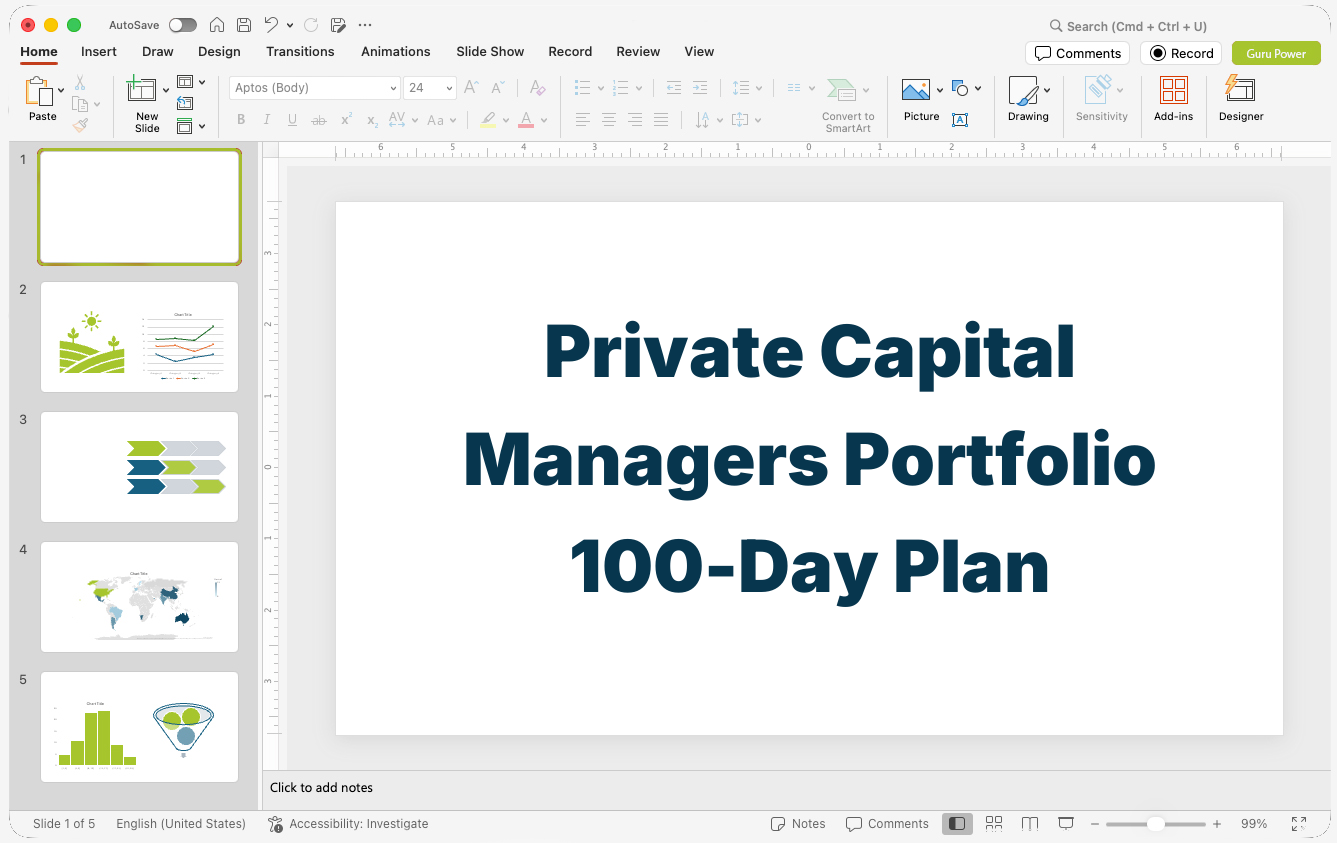The image size is (1337, 843).
Task: Toggle bold formatting
Action: pos(241,120)
